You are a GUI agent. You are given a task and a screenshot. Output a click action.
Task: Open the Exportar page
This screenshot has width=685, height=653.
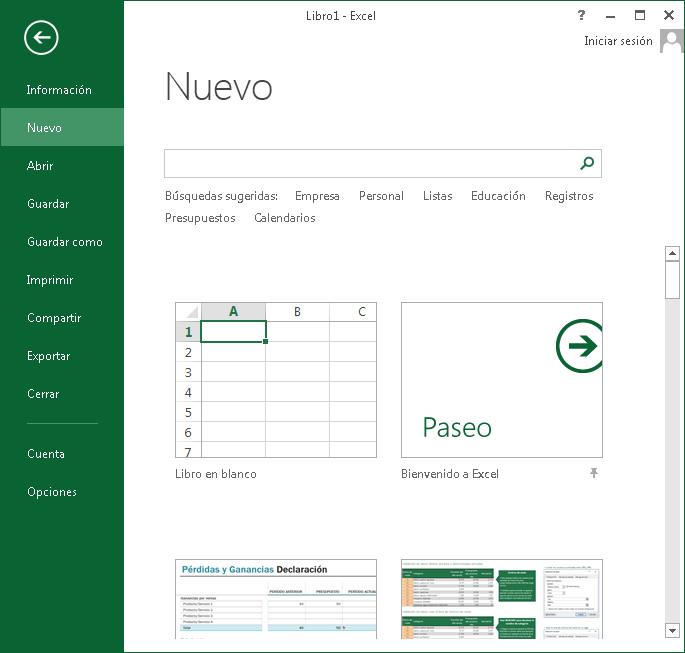(x=48, y=356)
